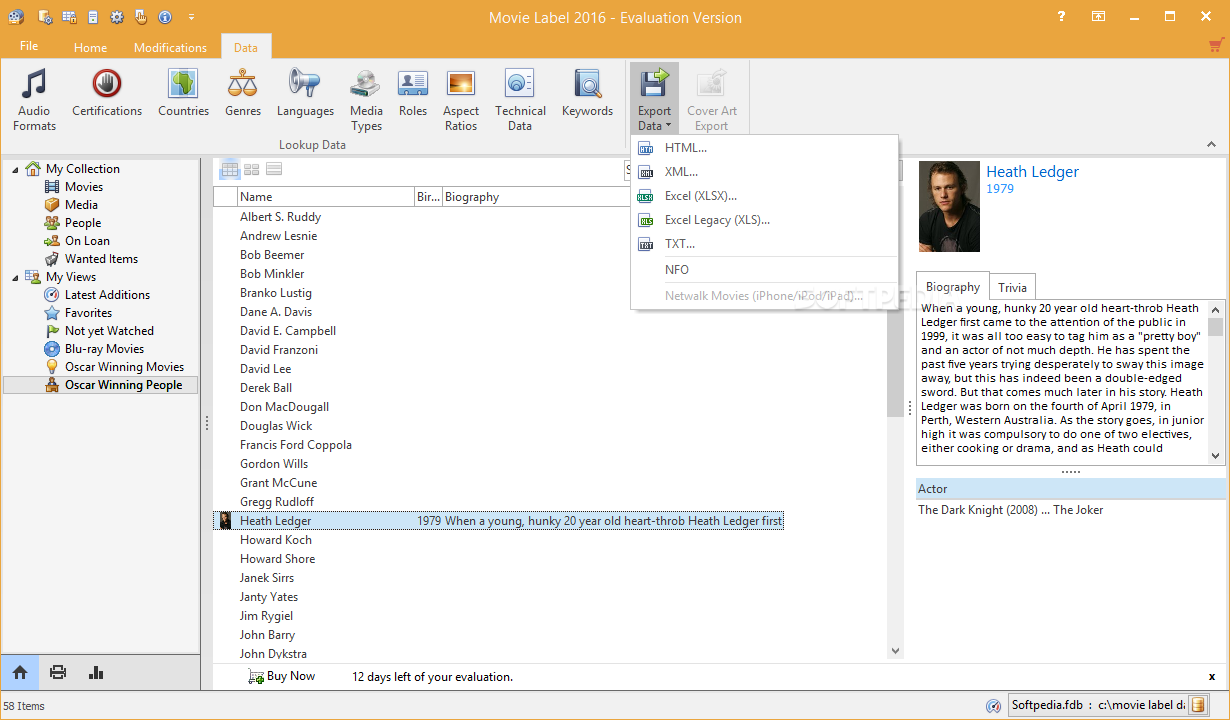Switch to the Trivia tab
Viewport: 1230px width, 720px height.
(x=1012, y=287)
